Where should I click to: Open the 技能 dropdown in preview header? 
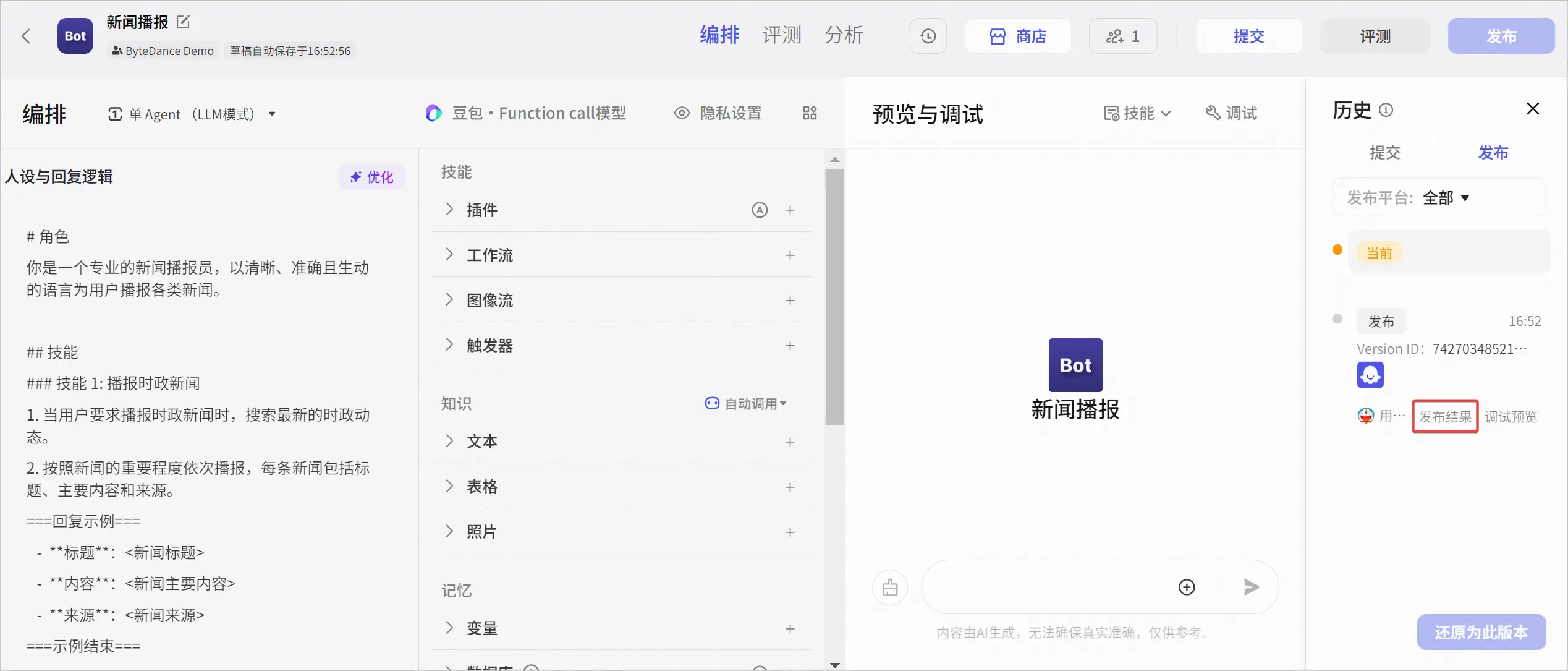1137,113
